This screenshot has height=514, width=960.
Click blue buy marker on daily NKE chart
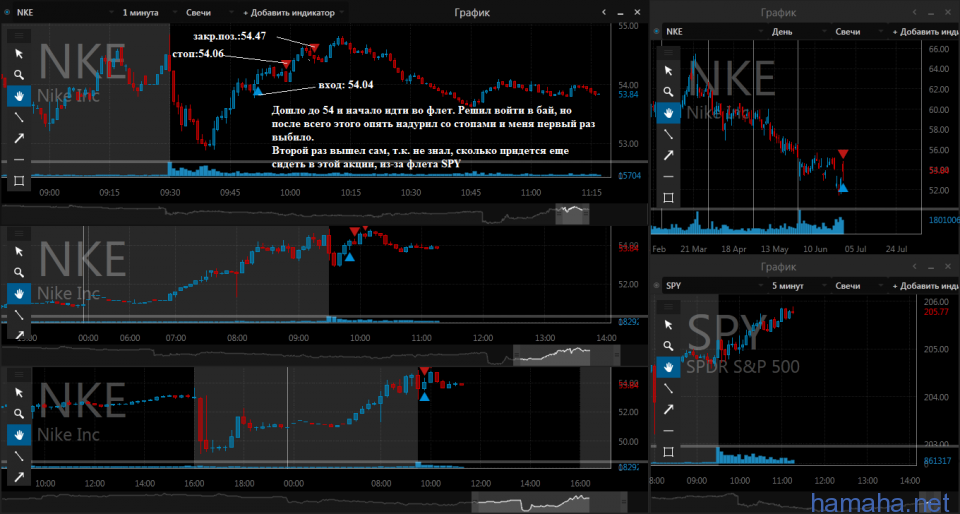(x=843, y=188)
